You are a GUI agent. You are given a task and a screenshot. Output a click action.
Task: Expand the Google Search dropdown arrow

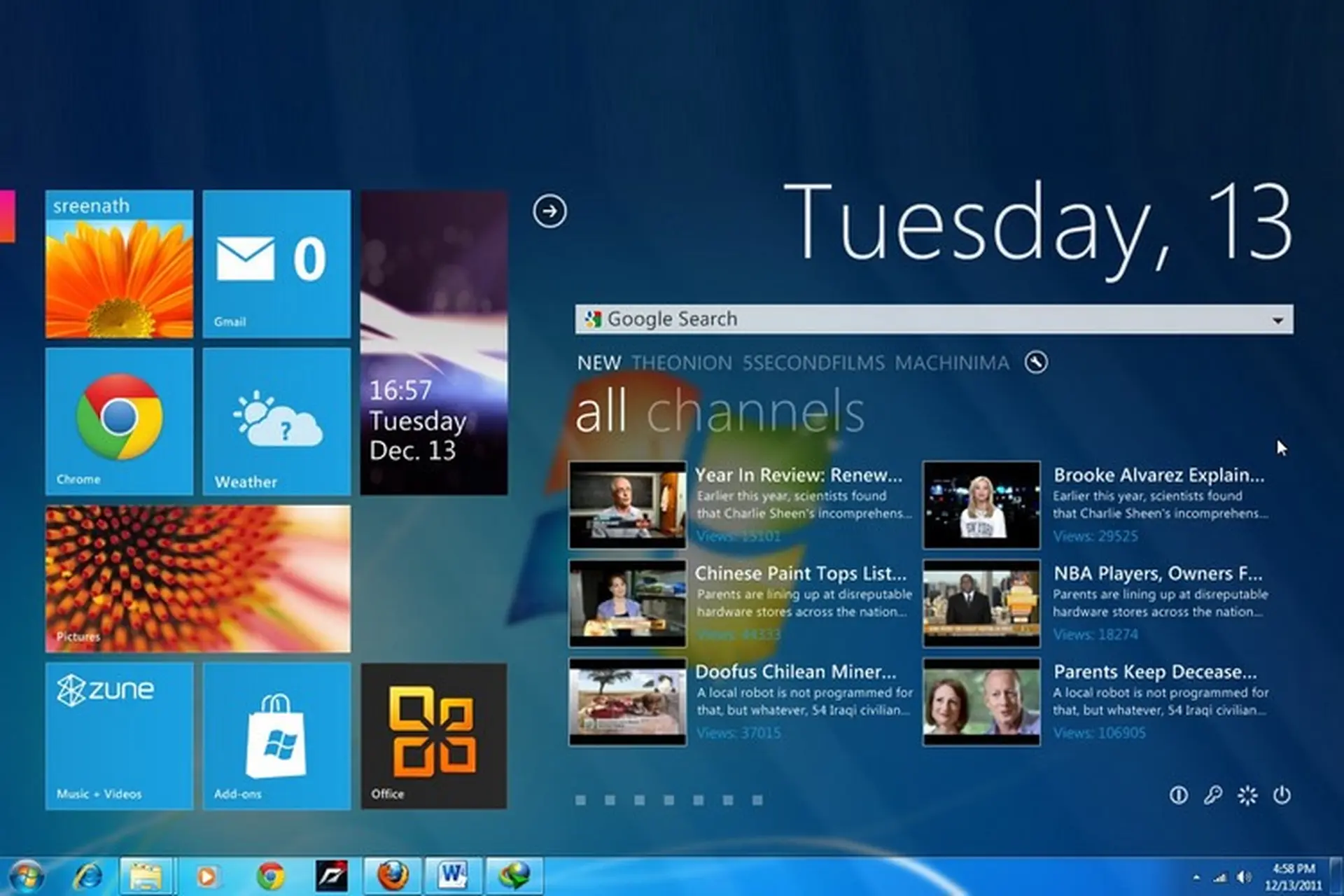click(1278, 320)
